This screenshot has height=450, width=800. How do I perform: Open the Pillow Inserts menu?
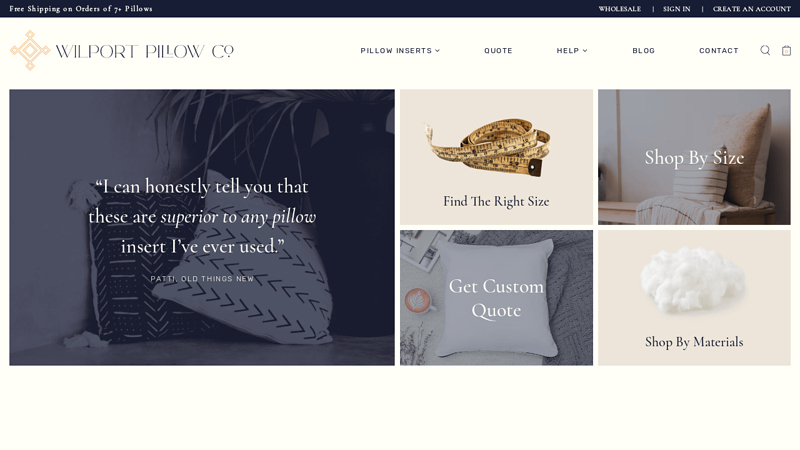(396, 51)
